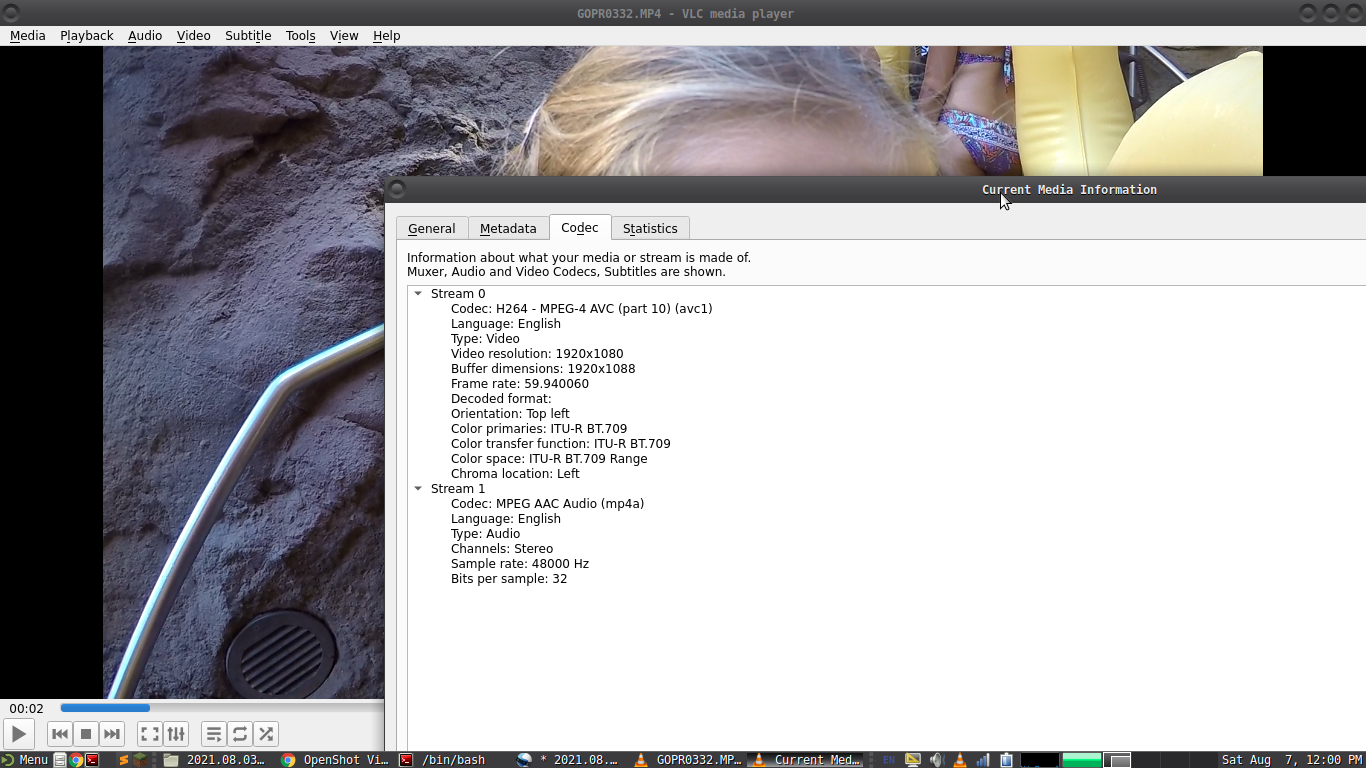Viewport: 1366px width, 768px height.
Task: Select the Codec tab
Action: point(580,227)
